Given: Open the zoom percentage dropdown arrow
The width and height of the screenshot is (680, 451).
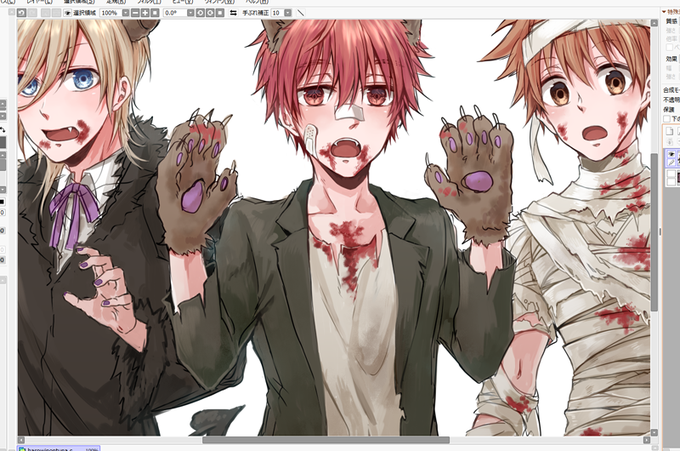Looking at the screenshot, I should click(x=125, y=13).
